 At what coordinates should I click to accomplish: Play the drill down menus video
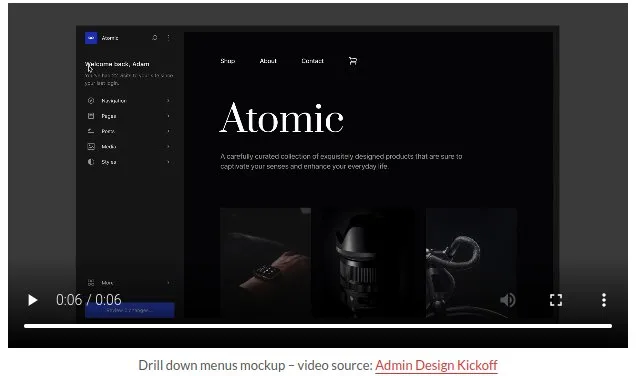click(x=32, y=300)
